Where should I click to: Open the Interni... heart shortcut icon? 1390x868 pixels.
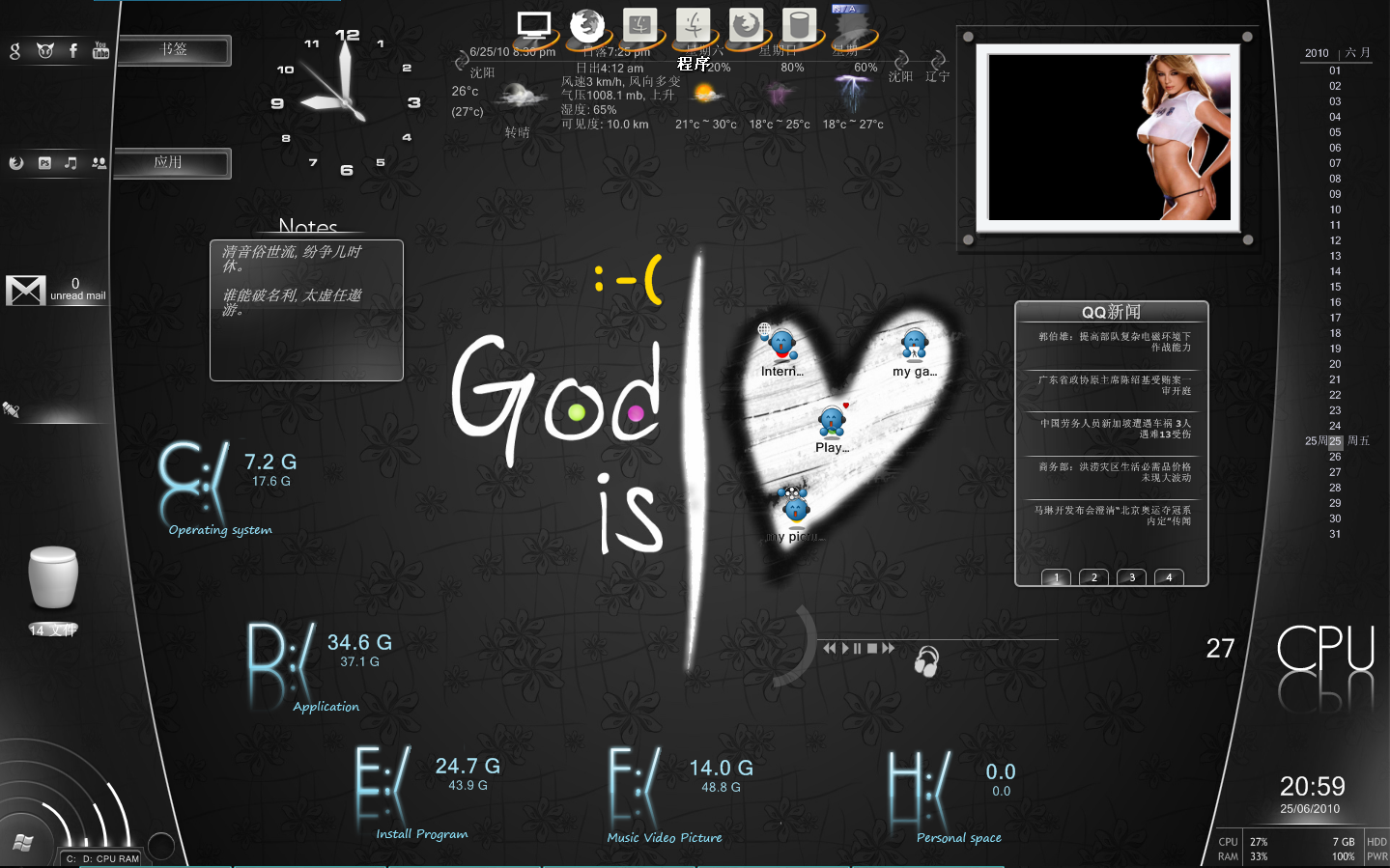tap(781, 349)
